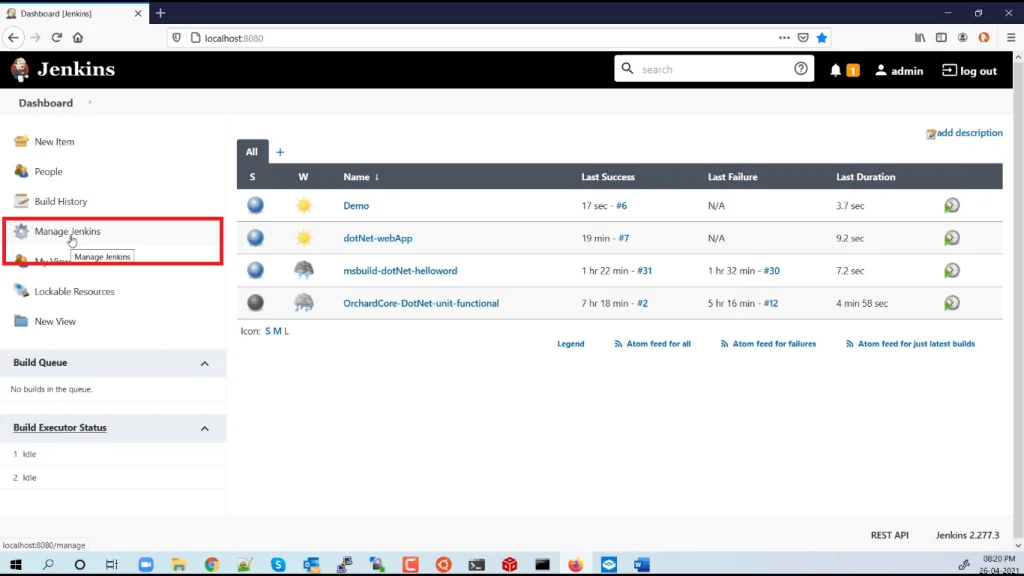Open a new browser tab
Image resolution: width=1024 pixels, height=576 pixels.
click(x=161, y=13)
